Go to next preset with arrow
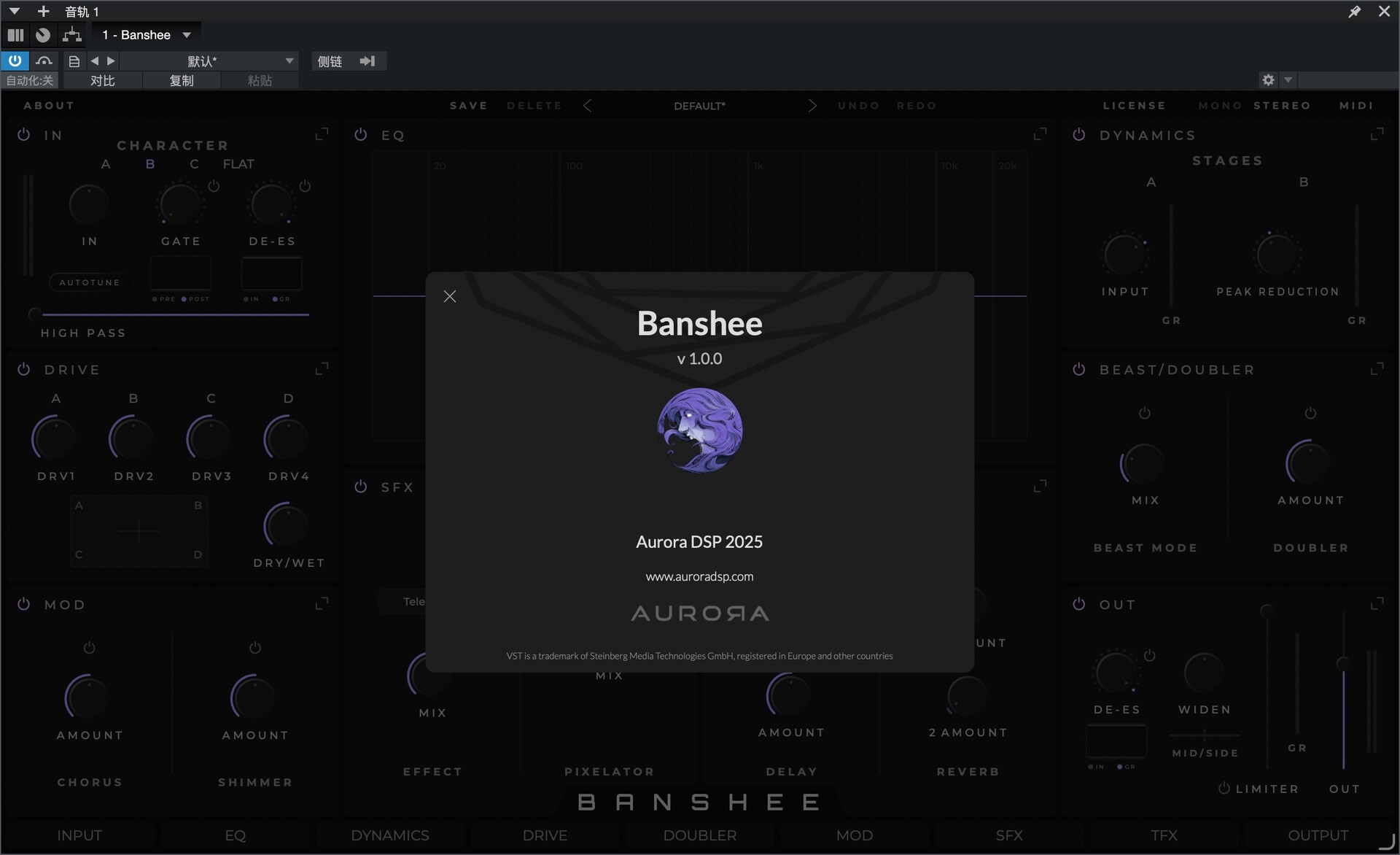1400x855 pixels. click(x=111, y=61)
